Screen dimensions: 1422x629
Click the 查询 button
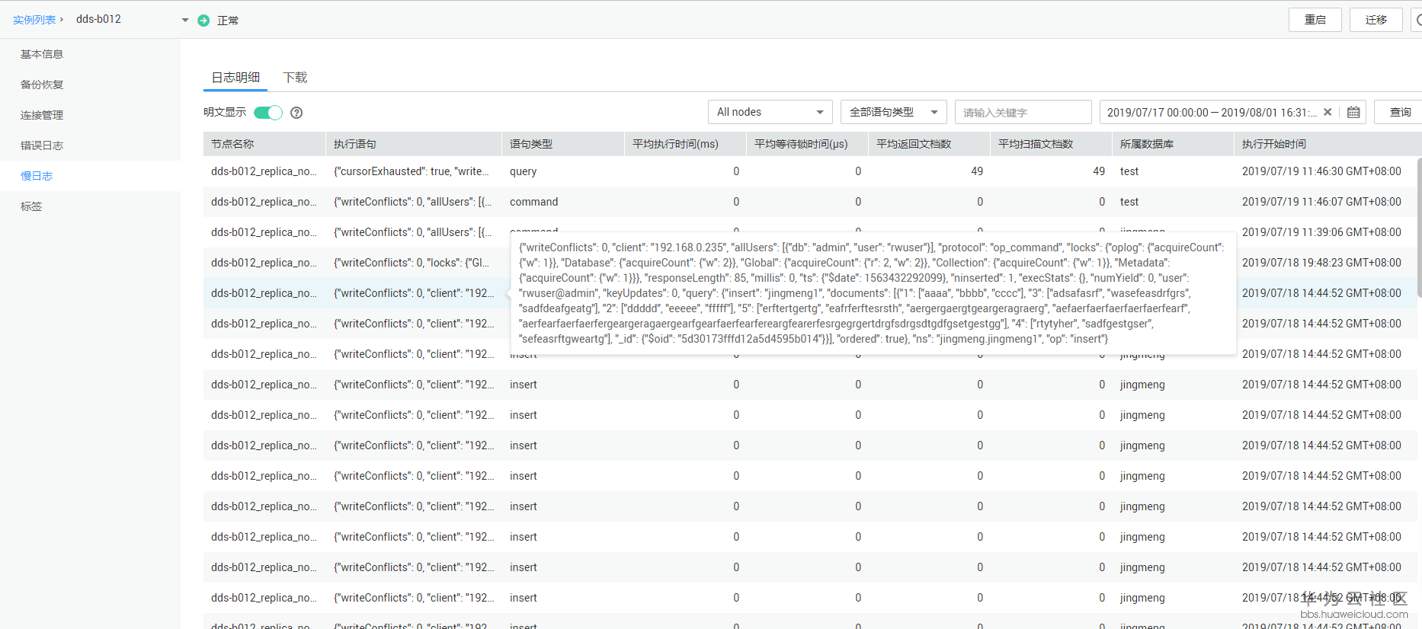[x=1399, y=112]
